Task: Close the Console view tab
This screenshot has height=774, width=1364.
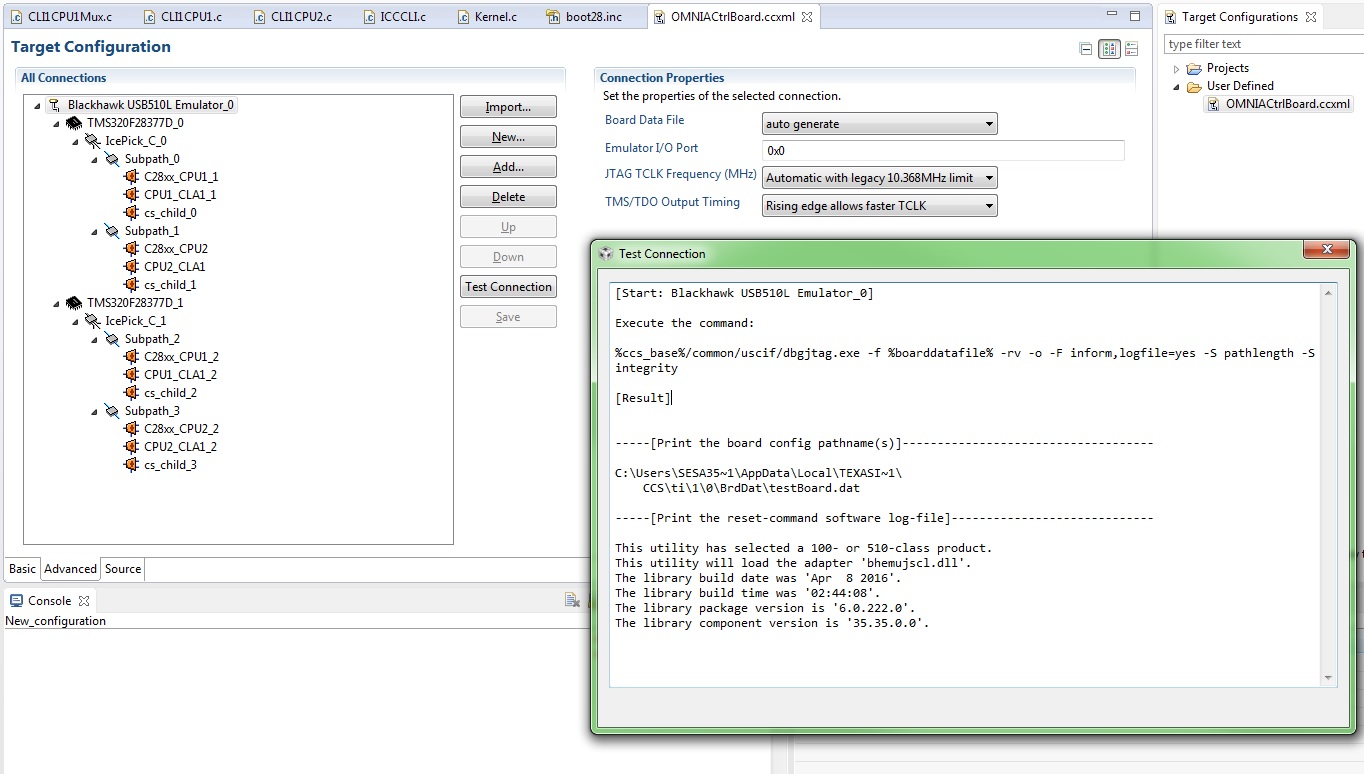Action: 84,601
